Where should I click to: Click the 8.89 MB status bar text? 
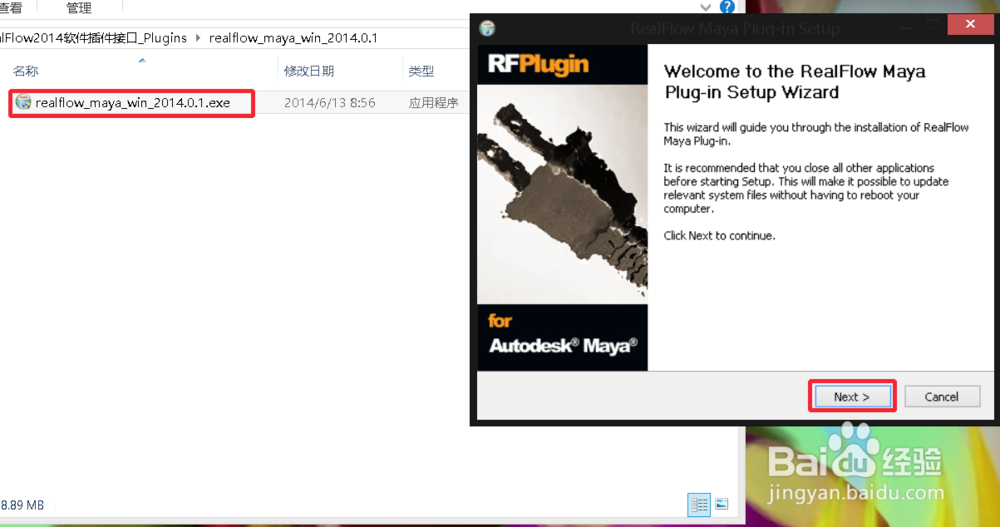pos(22,505)
